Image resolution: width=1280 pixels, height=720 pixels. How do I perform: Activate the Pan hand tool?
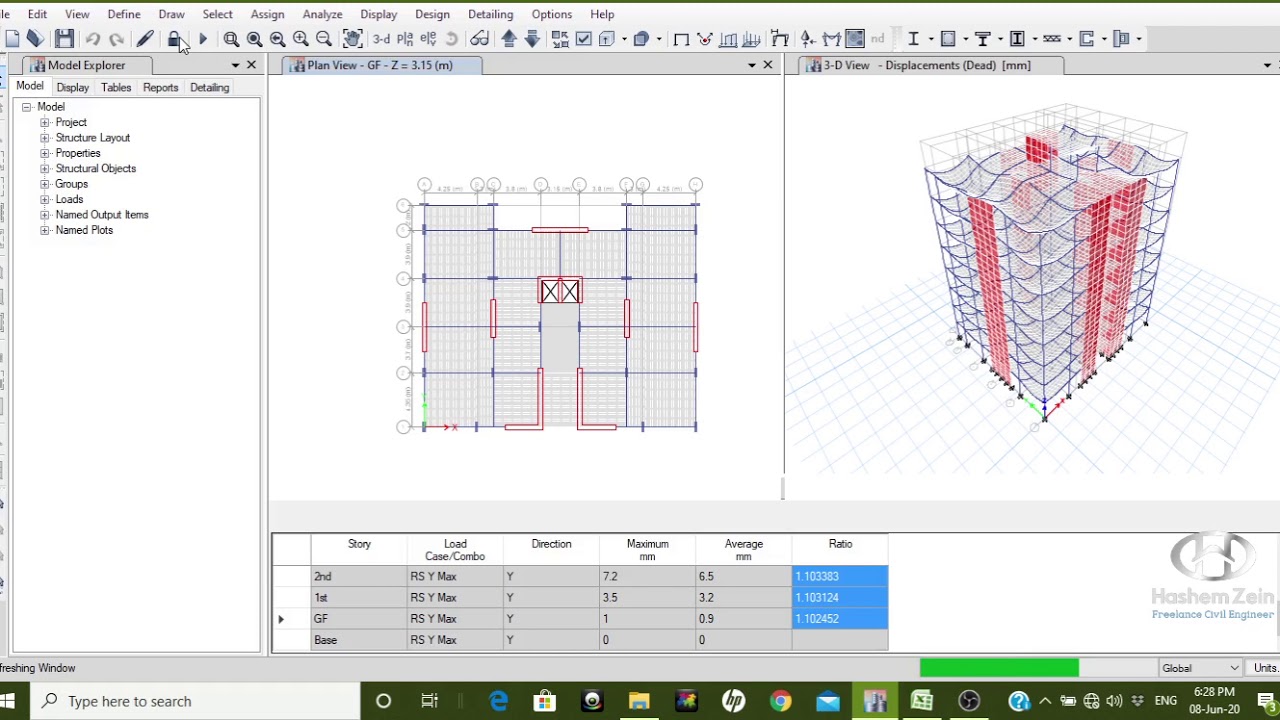(x=352, y=39)
